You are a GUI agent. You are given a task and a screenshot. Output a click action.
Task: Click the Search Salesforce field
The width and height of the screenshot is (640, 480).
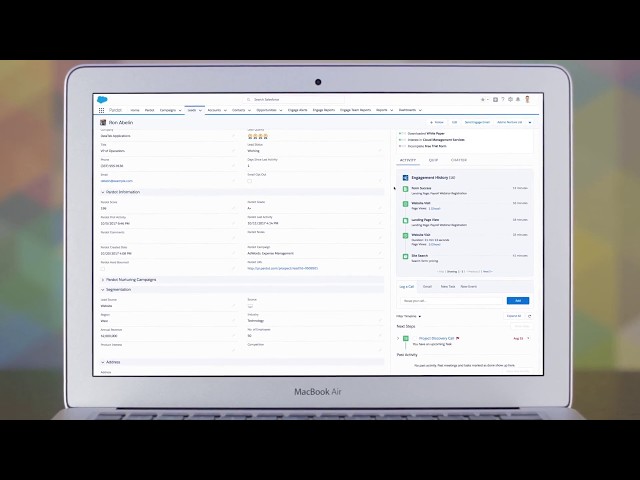(x=293, y=100)
